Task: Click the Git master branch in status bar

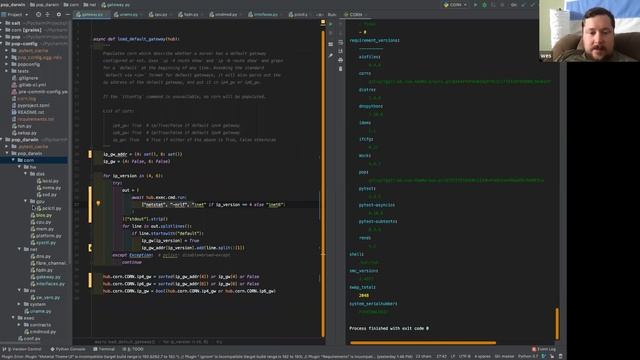Action: [504, 356]
